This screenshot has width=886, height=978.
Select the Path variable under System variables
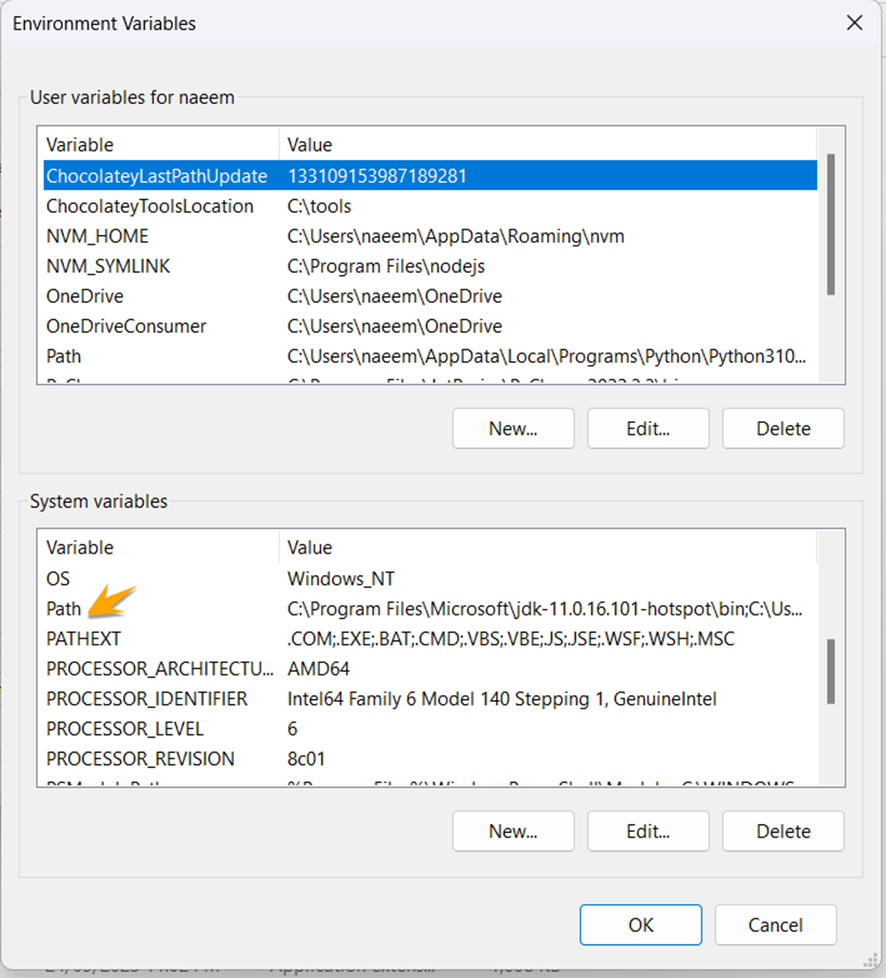[x=63, y=608]
